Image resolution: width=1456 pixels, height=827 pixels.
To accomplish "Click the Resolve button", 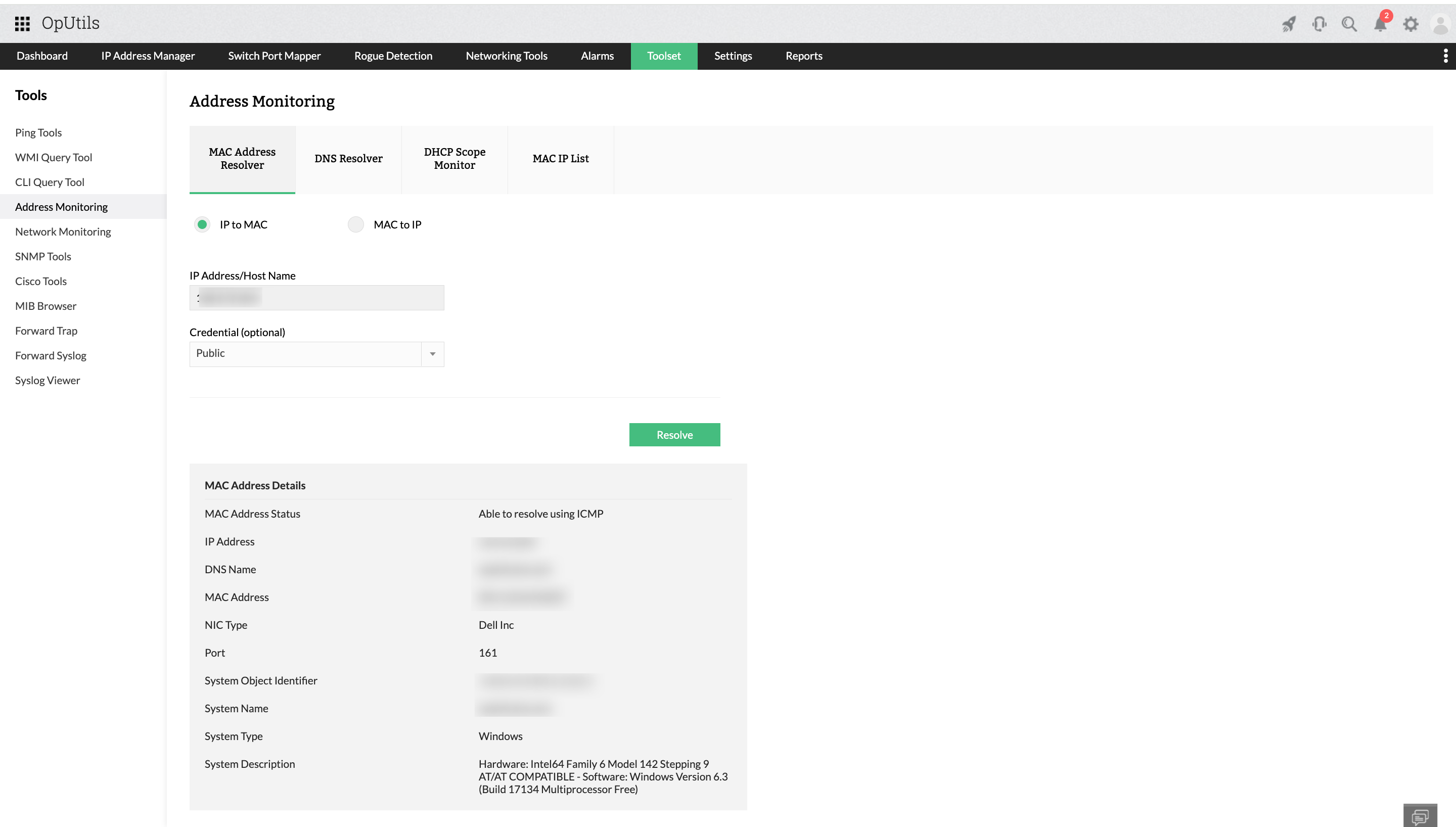I will point(674,435).
